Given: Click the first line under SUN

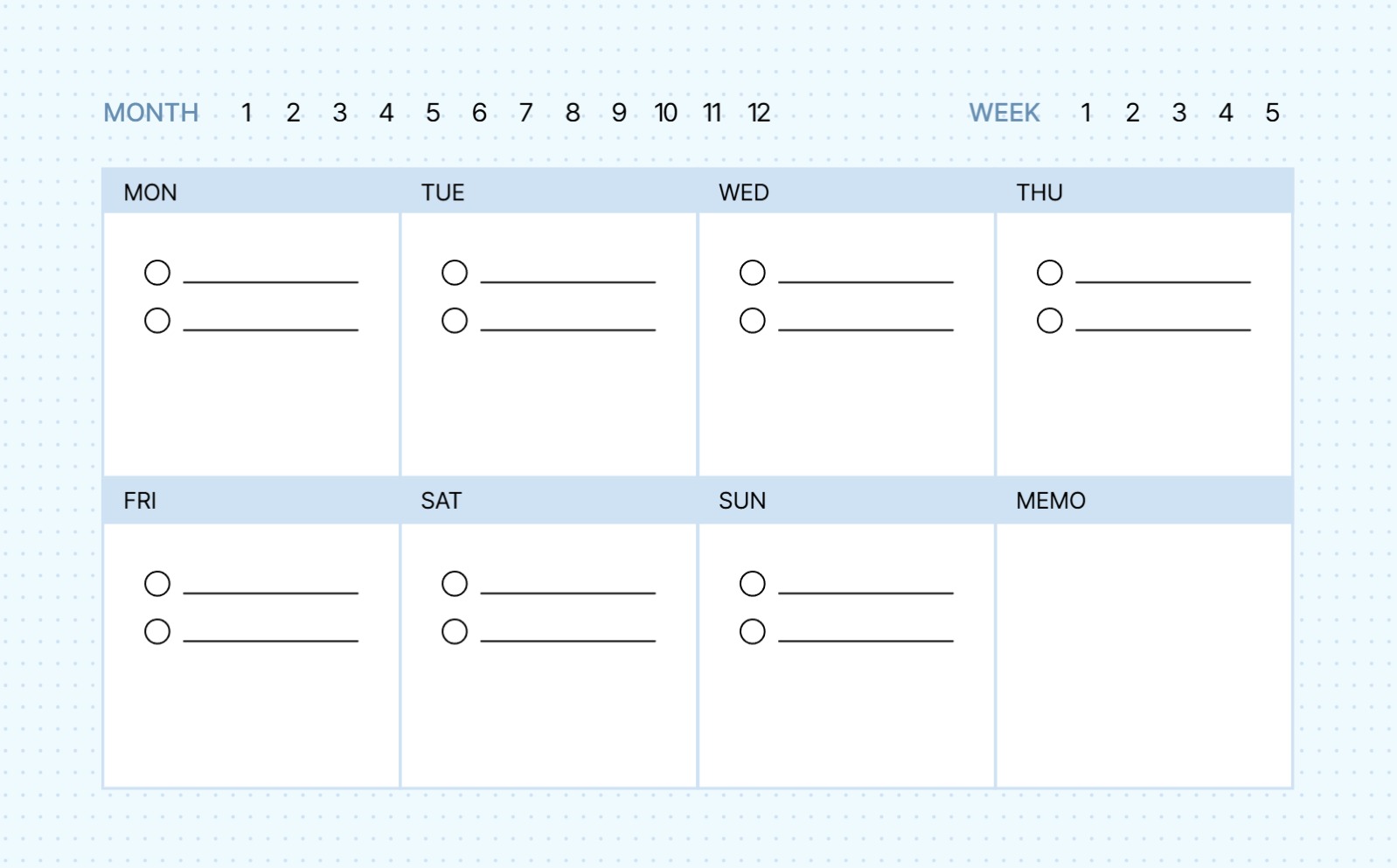Looking at the screenshot, I should click(865, 588).
